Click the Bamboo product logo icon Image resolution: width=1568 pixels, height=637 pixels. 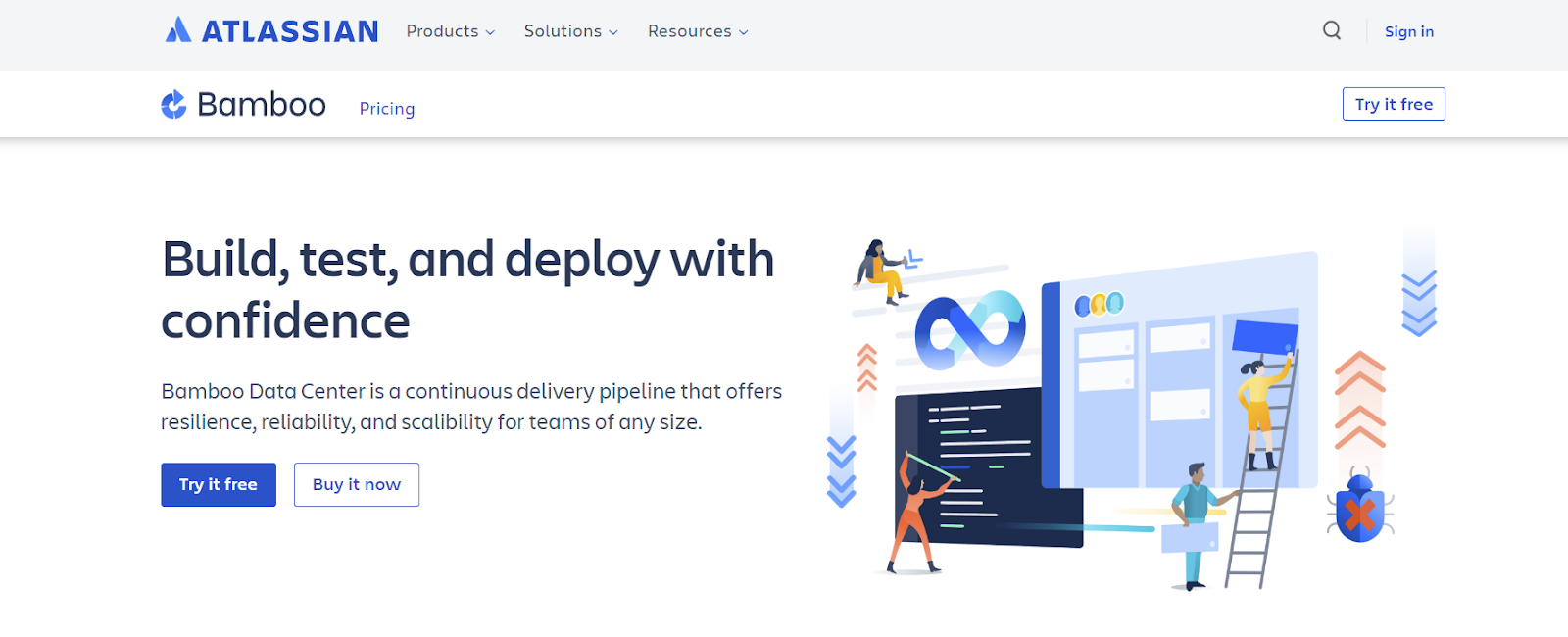(x=174, y=104)
